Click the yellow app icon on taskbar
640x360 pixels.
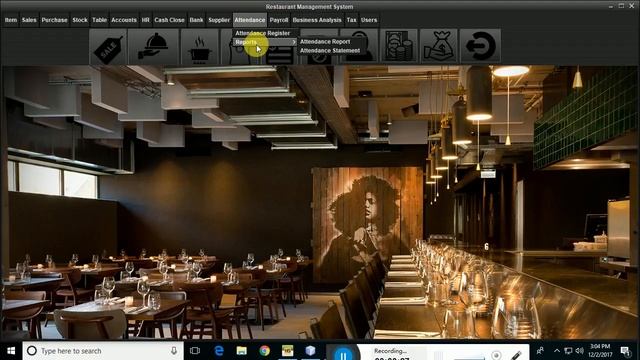pyautogui.click(x=287, y=351)
